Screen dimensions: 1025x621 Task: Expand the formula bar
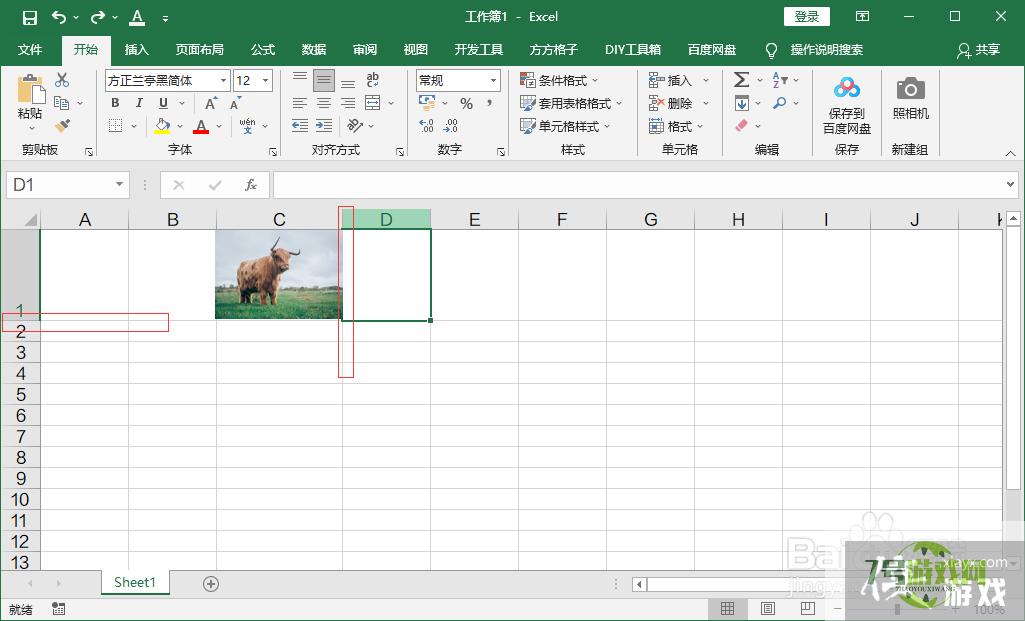[x=1011, y=185]
